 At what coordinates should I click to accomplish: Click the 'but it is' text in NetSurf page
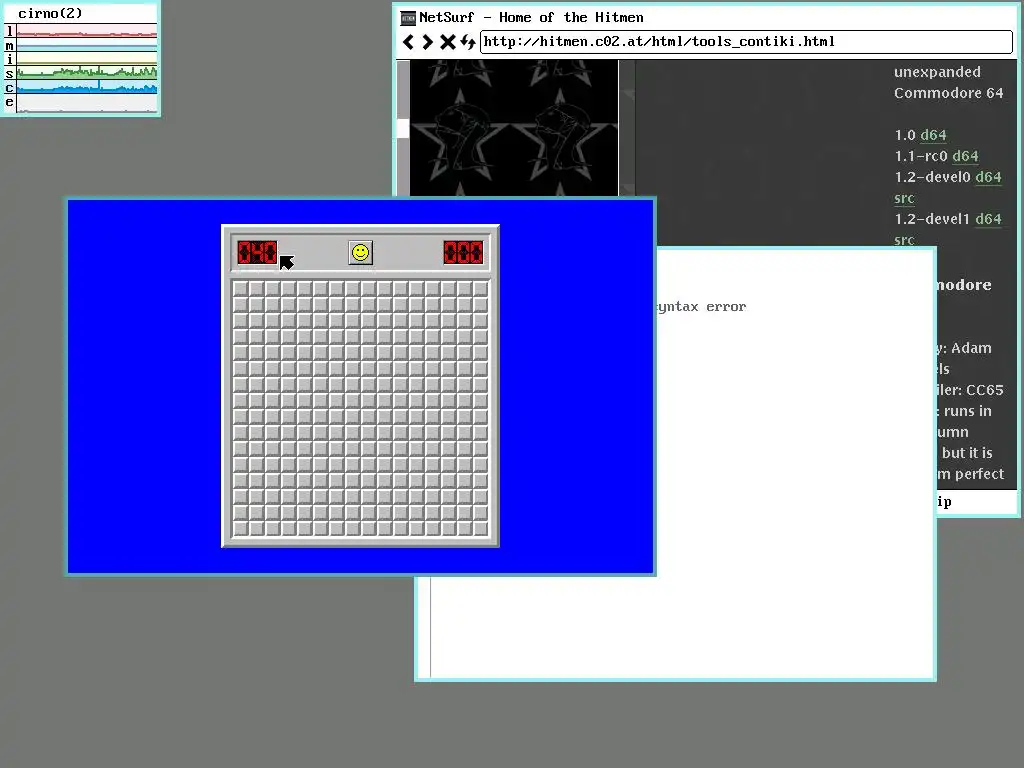(967, 453)
